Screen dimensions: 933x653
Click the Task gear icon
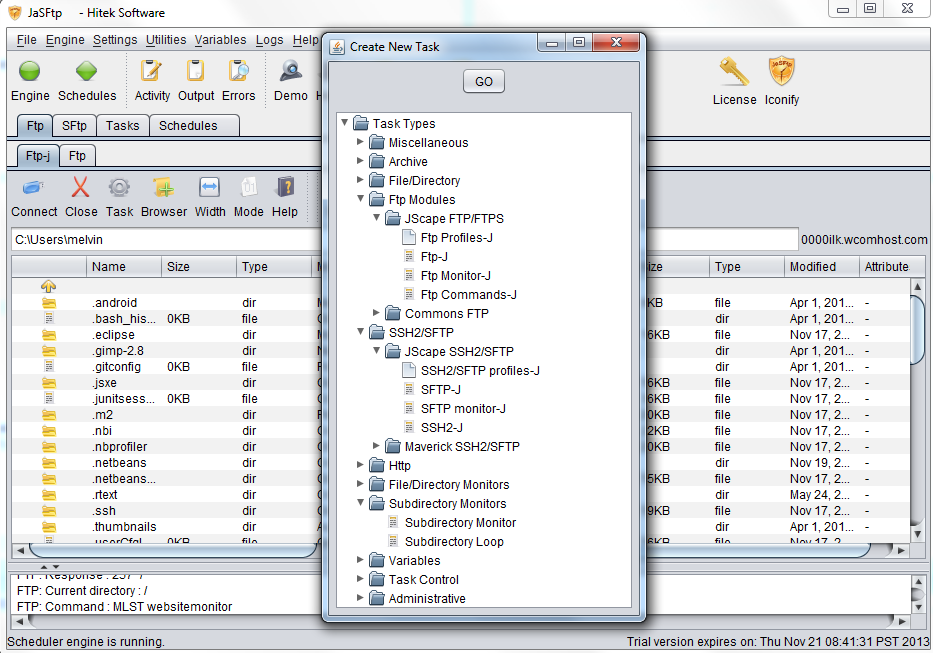click(x=119, y=188)
